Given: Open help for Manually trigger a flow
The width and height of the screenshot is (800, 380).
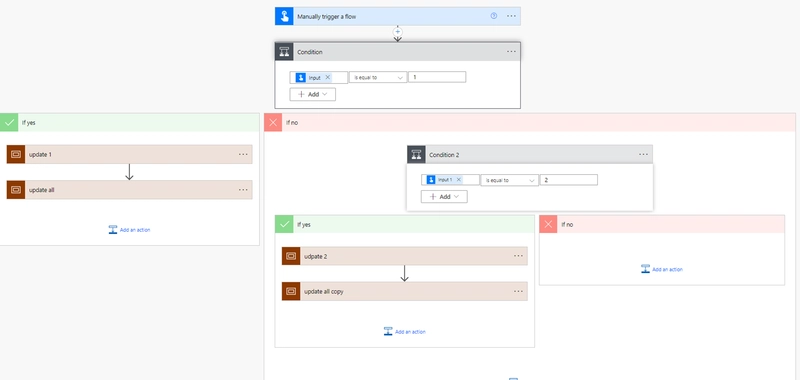Looking at the screenshot, I should click(x=494, y=16).
